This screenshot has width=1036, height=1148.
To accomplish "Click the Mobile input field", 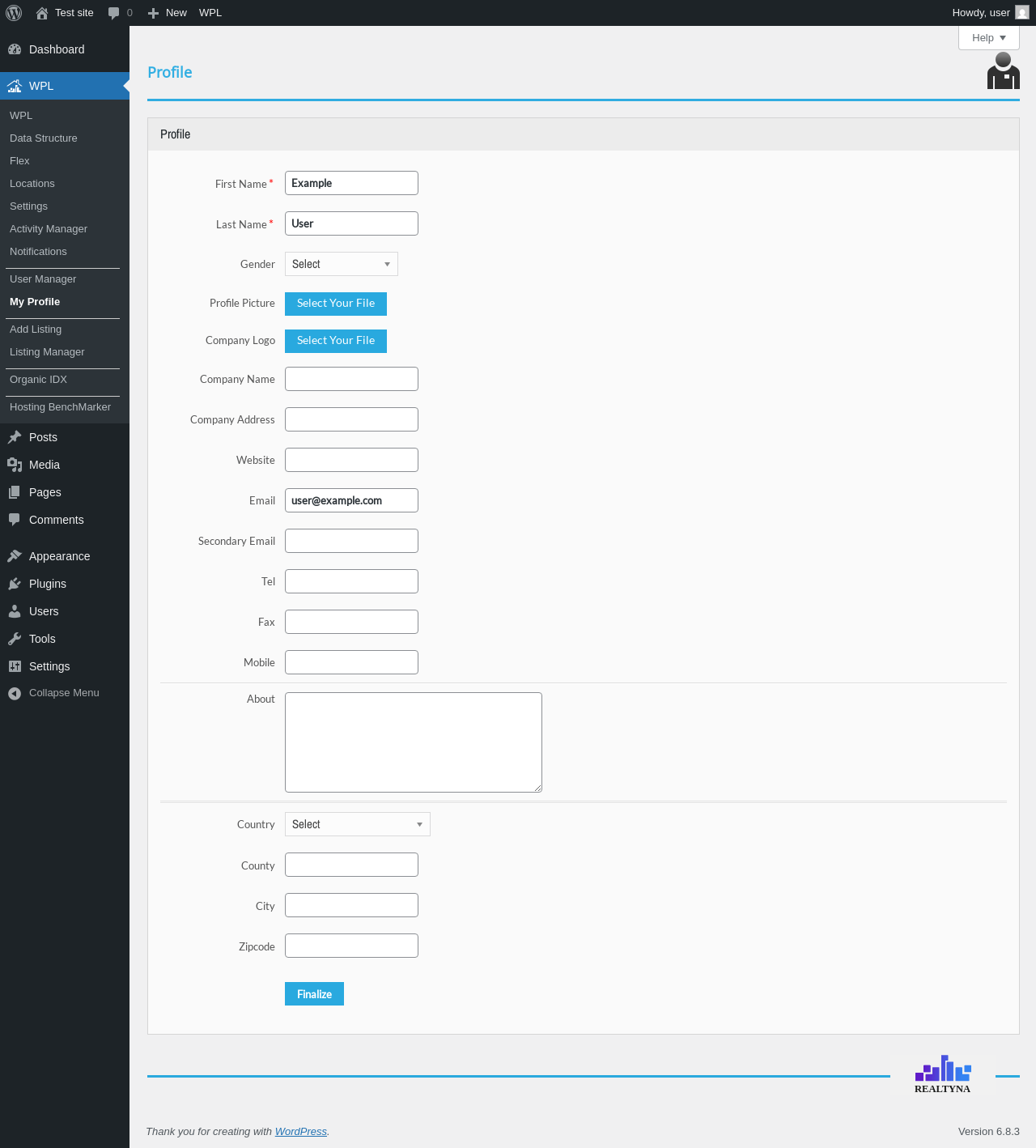I will pos(351,662).
